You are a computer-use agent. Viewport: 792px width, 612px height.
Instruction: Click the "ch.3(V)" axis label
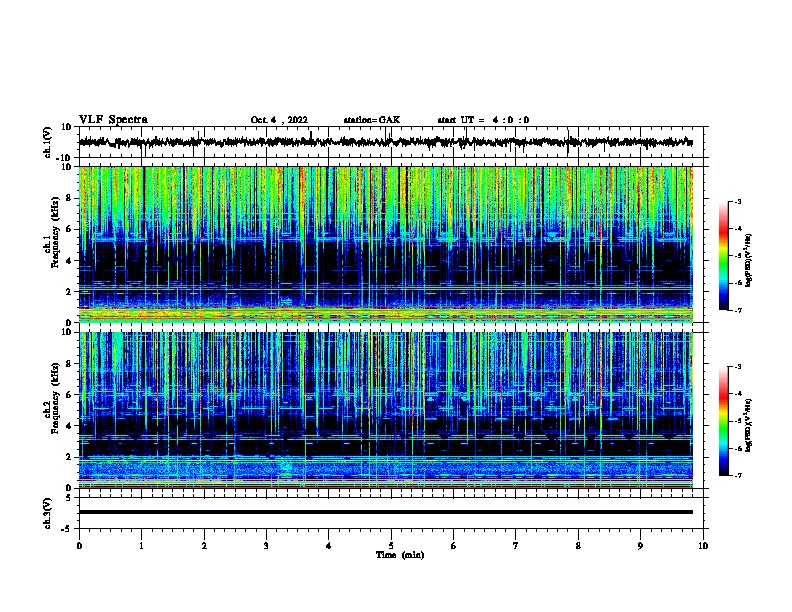[48, 513]
